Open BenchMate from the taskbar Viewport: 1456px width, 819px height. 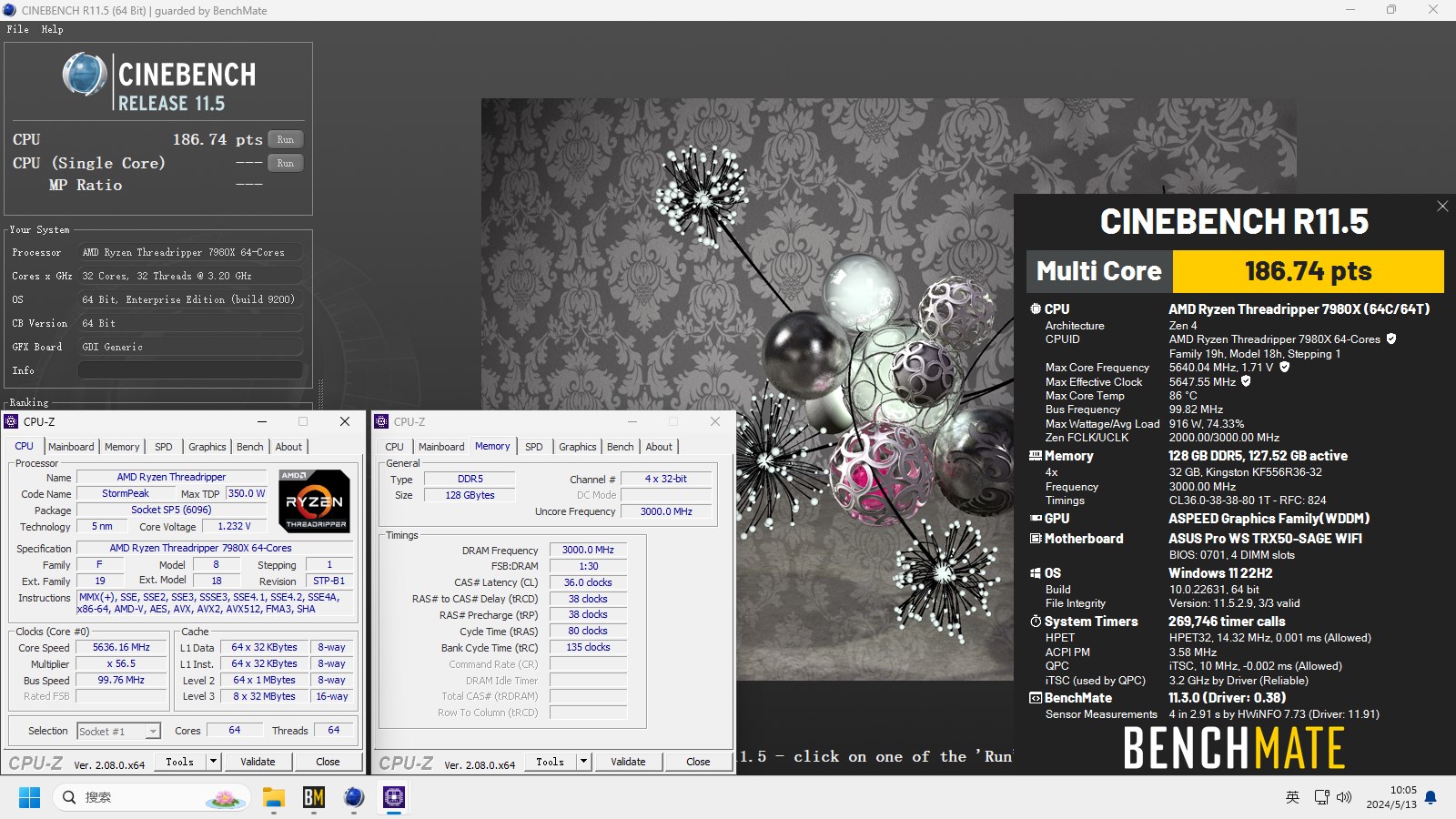(314, 797)
